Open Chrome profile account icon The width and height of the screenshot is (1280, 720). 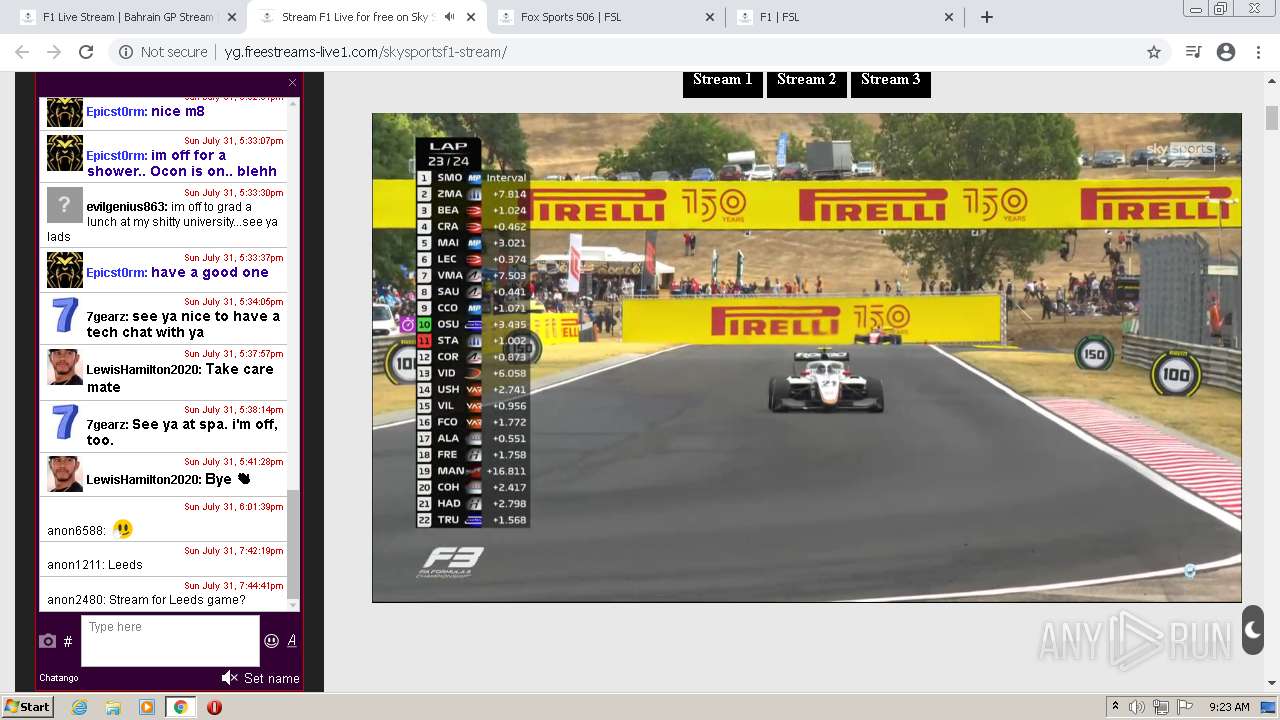1226,52
